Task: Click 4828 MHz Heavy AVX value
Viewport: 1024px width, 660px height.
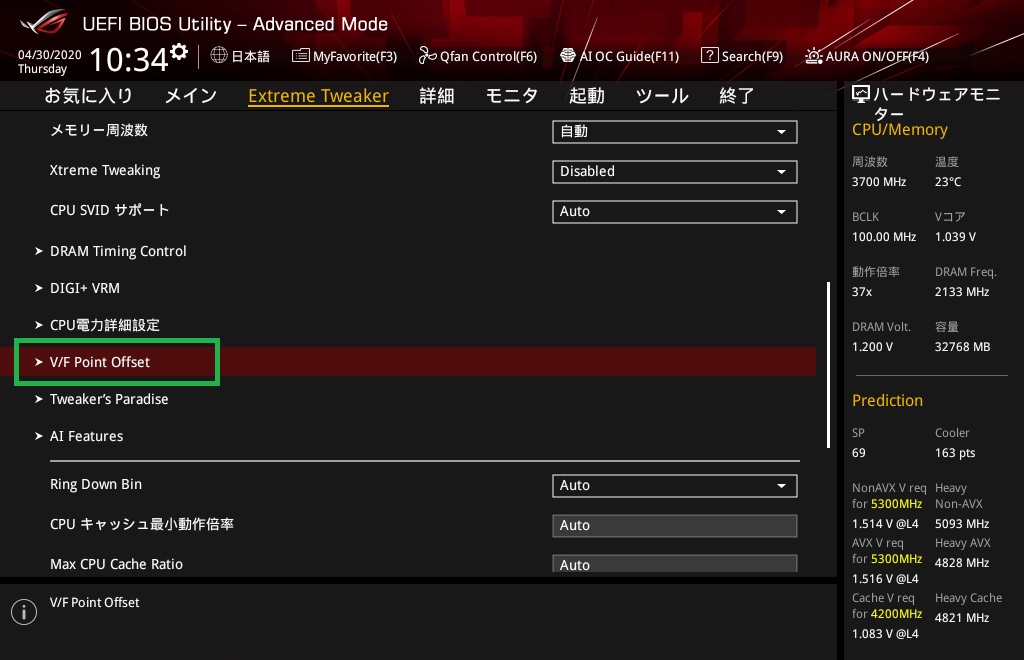Action: (961, 562)
